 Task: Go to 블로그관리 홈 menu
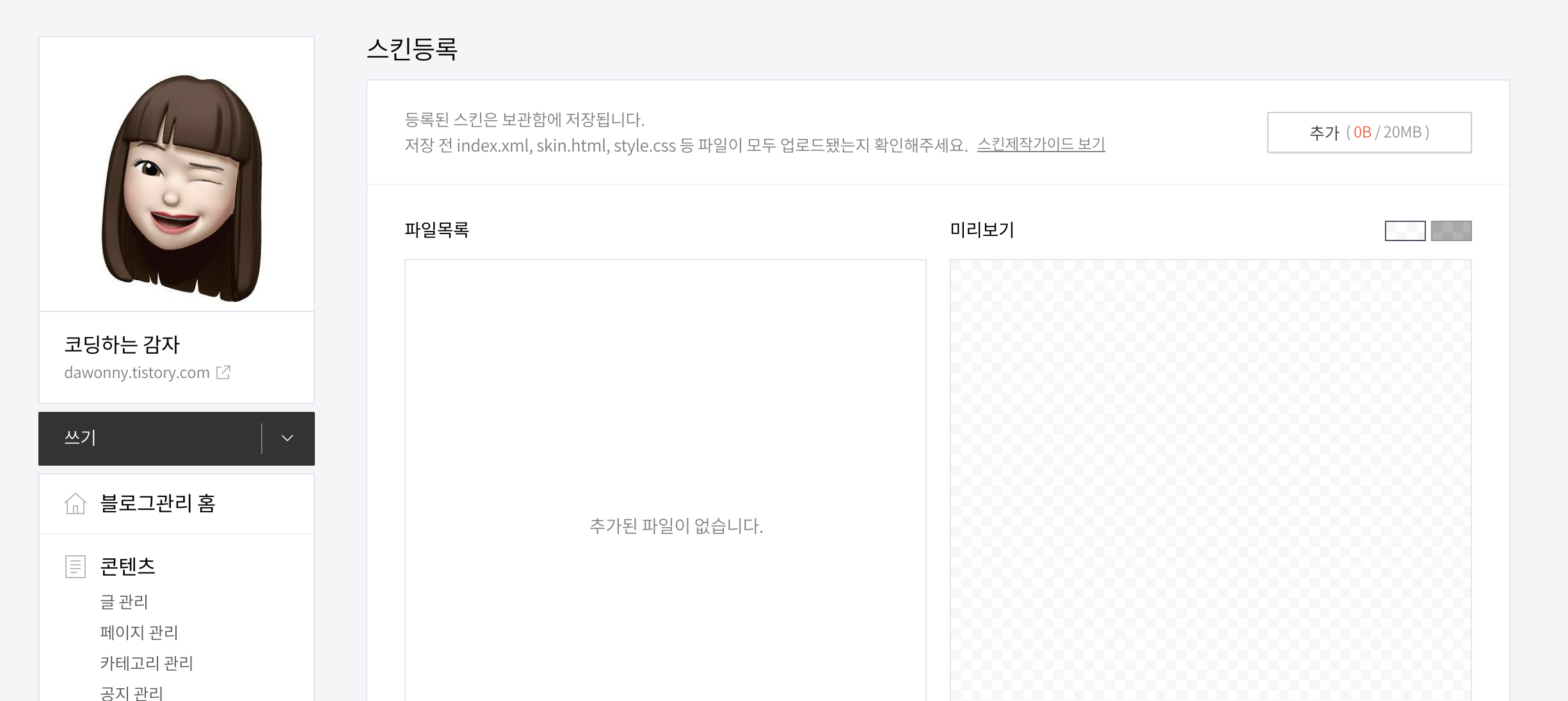(x=157, y=504)
